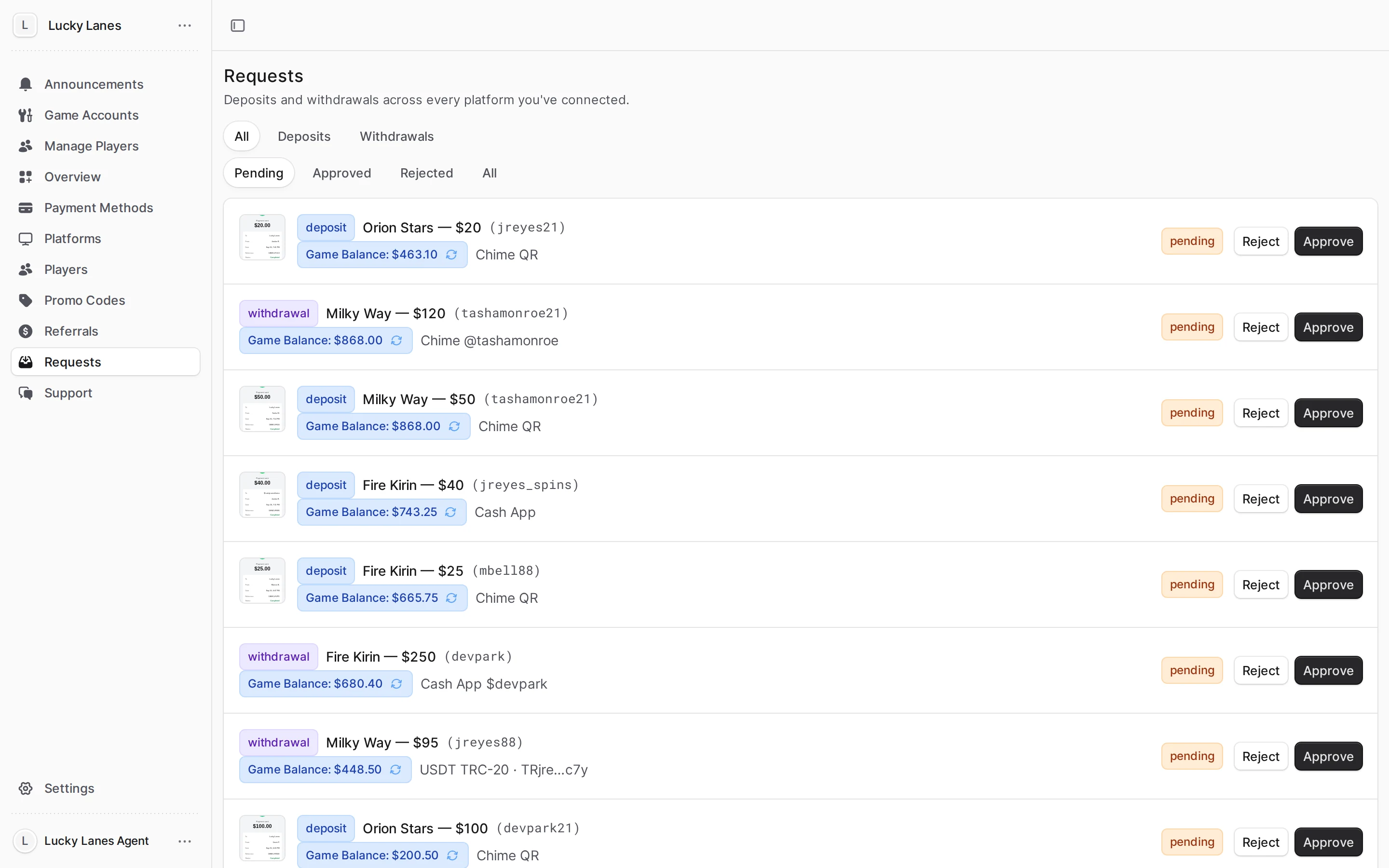Refresh game balance for mbell88 Fire Kirin

pyautogui.click(x=452, y=597)
